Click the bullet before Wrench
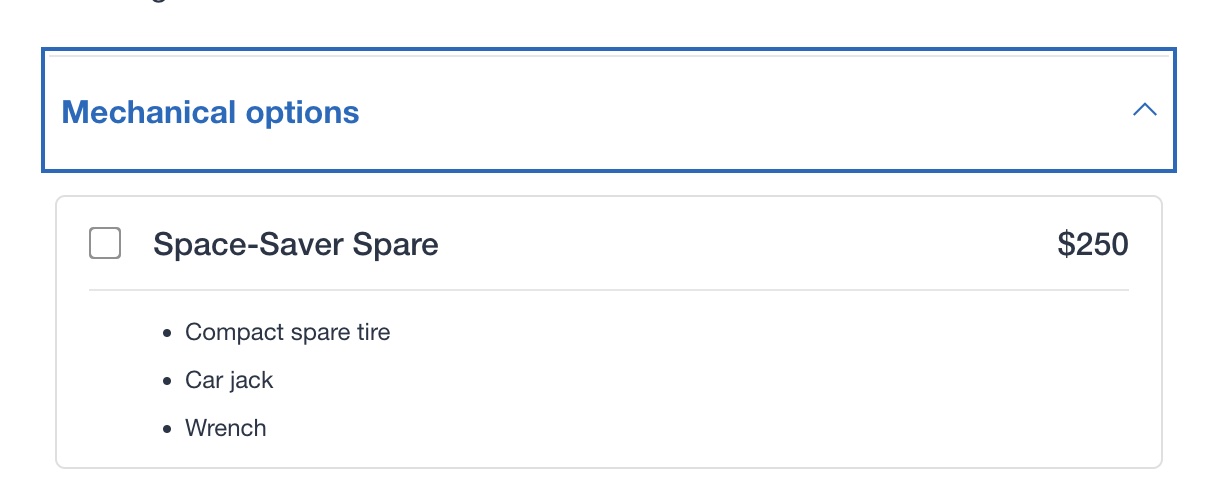 pyautogui.click(x=166, y=429)
